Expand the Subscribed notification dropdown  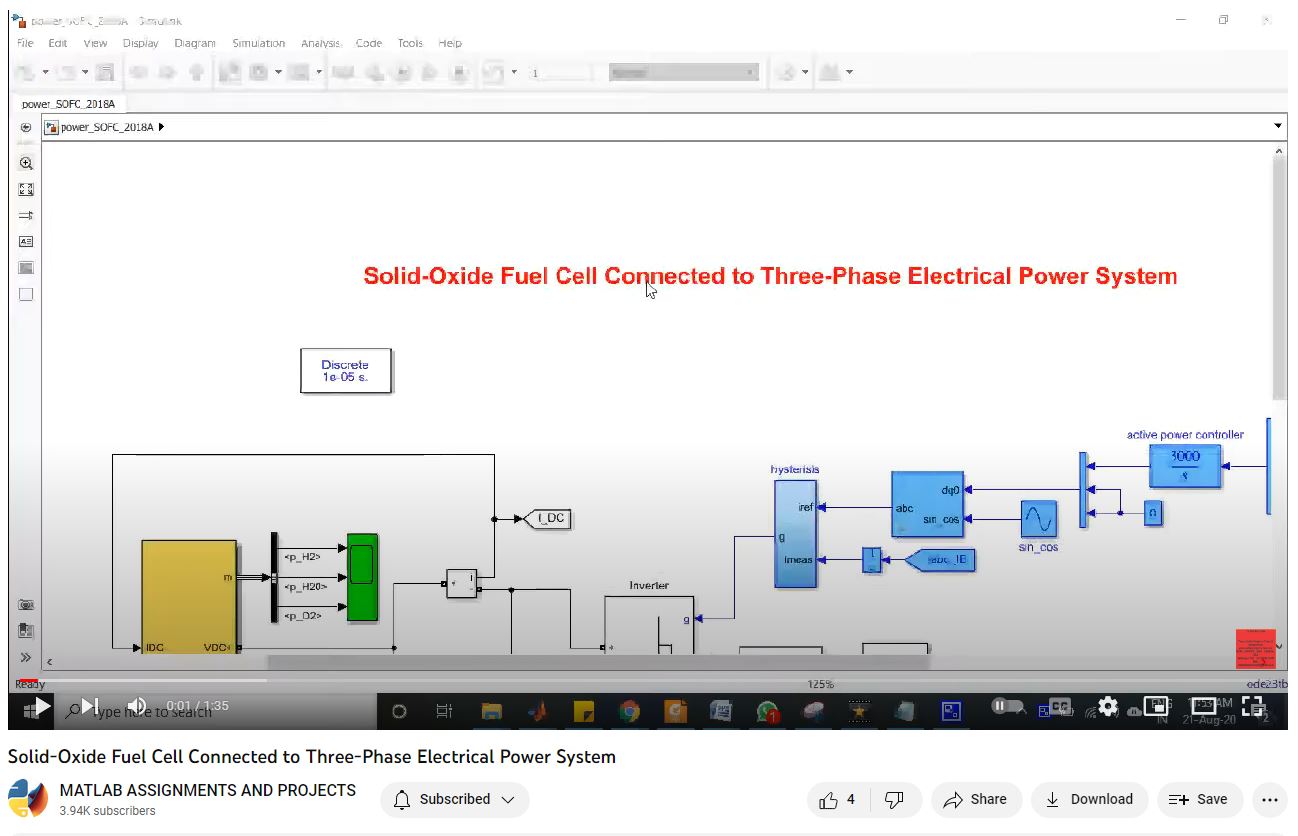click(455, 799)
